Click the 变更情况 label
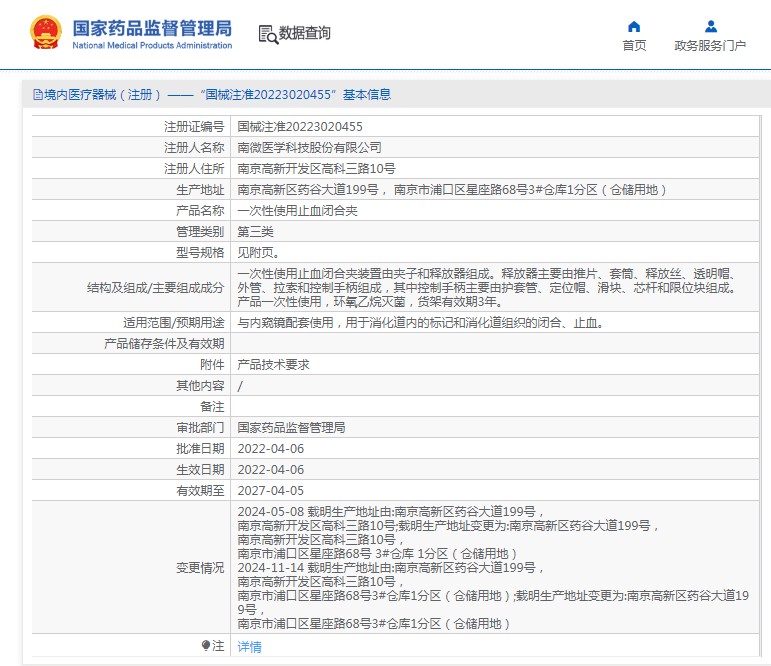The height and width of the screenshot is (666, 771). click(200, 568)
